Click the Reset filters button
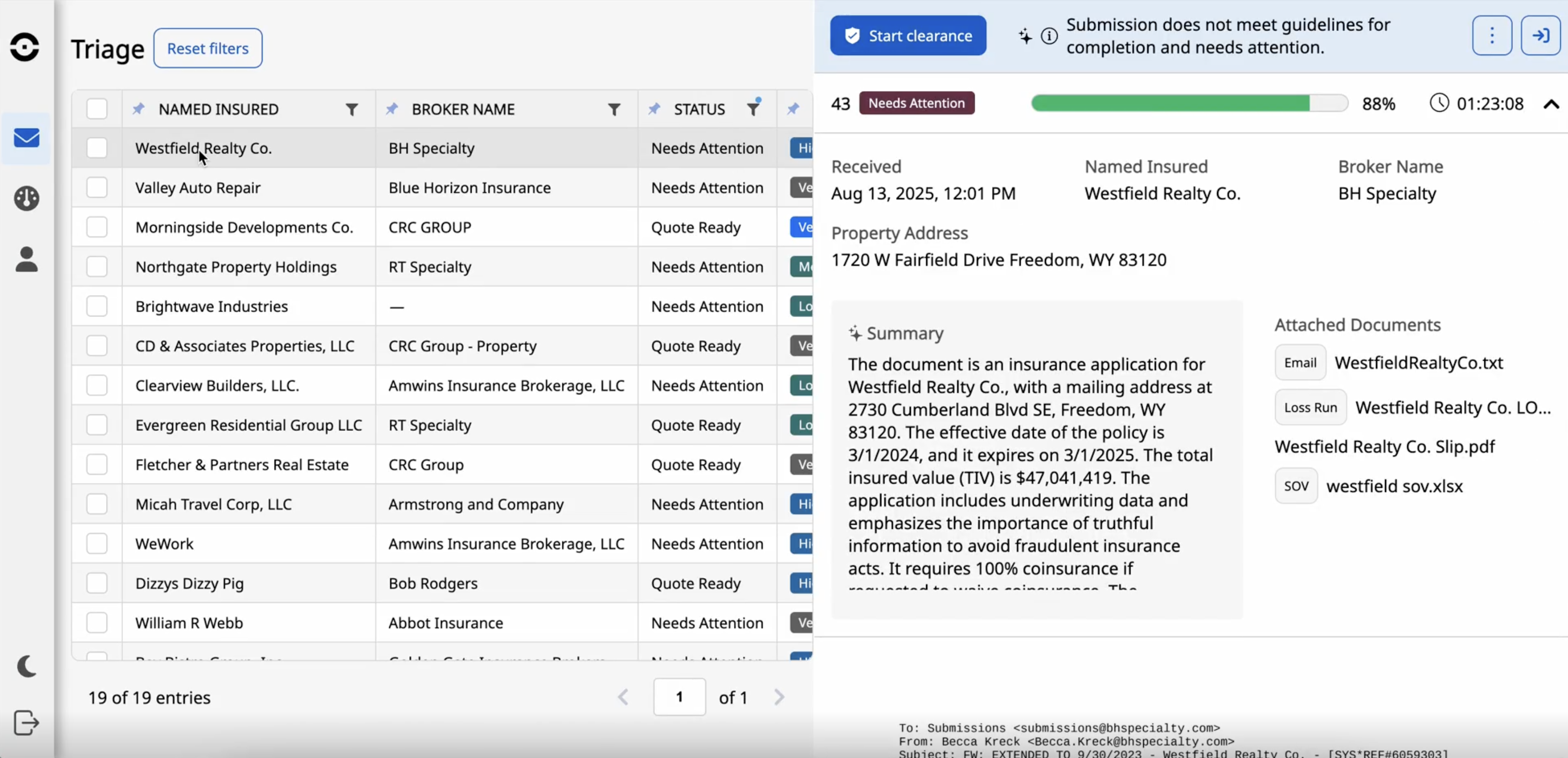This screenshot has height=758, width=1568. (208, 48)
